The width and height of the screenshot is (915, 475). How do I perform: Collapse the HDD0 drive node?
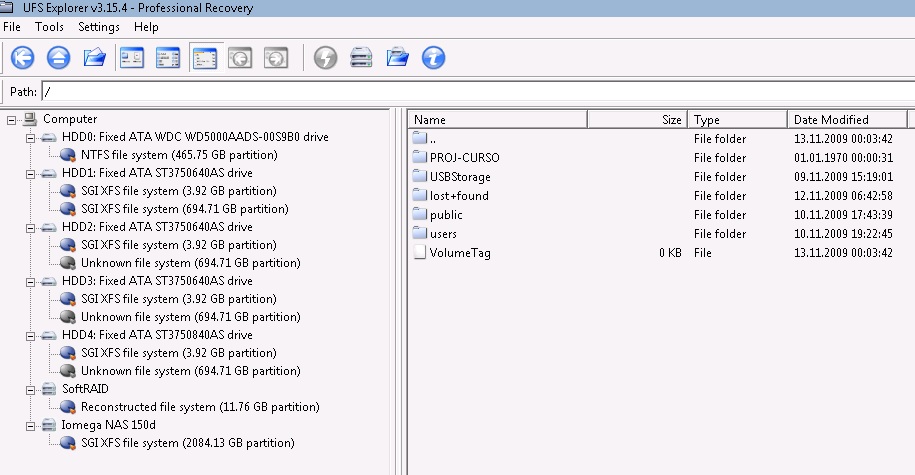click(x=30, y=138)
